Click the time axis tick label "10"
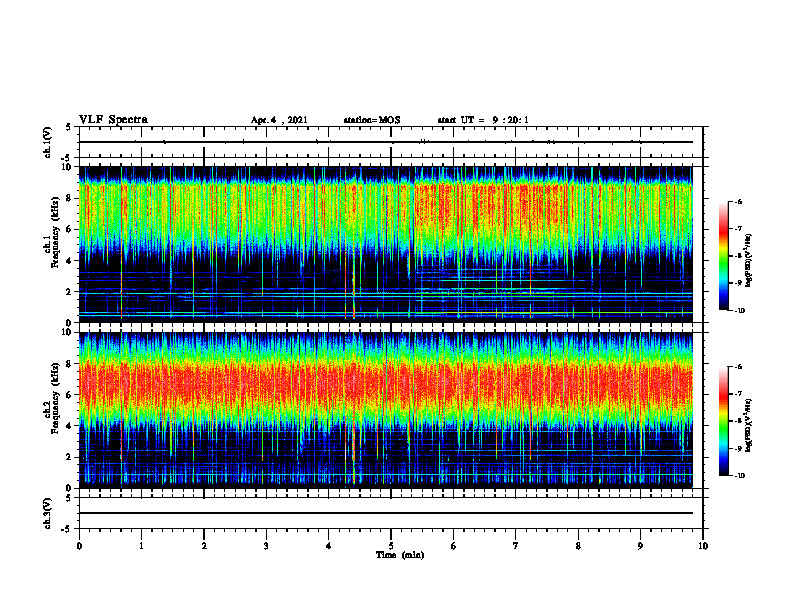This screenshot has height=612, width=792. point(703,546)
